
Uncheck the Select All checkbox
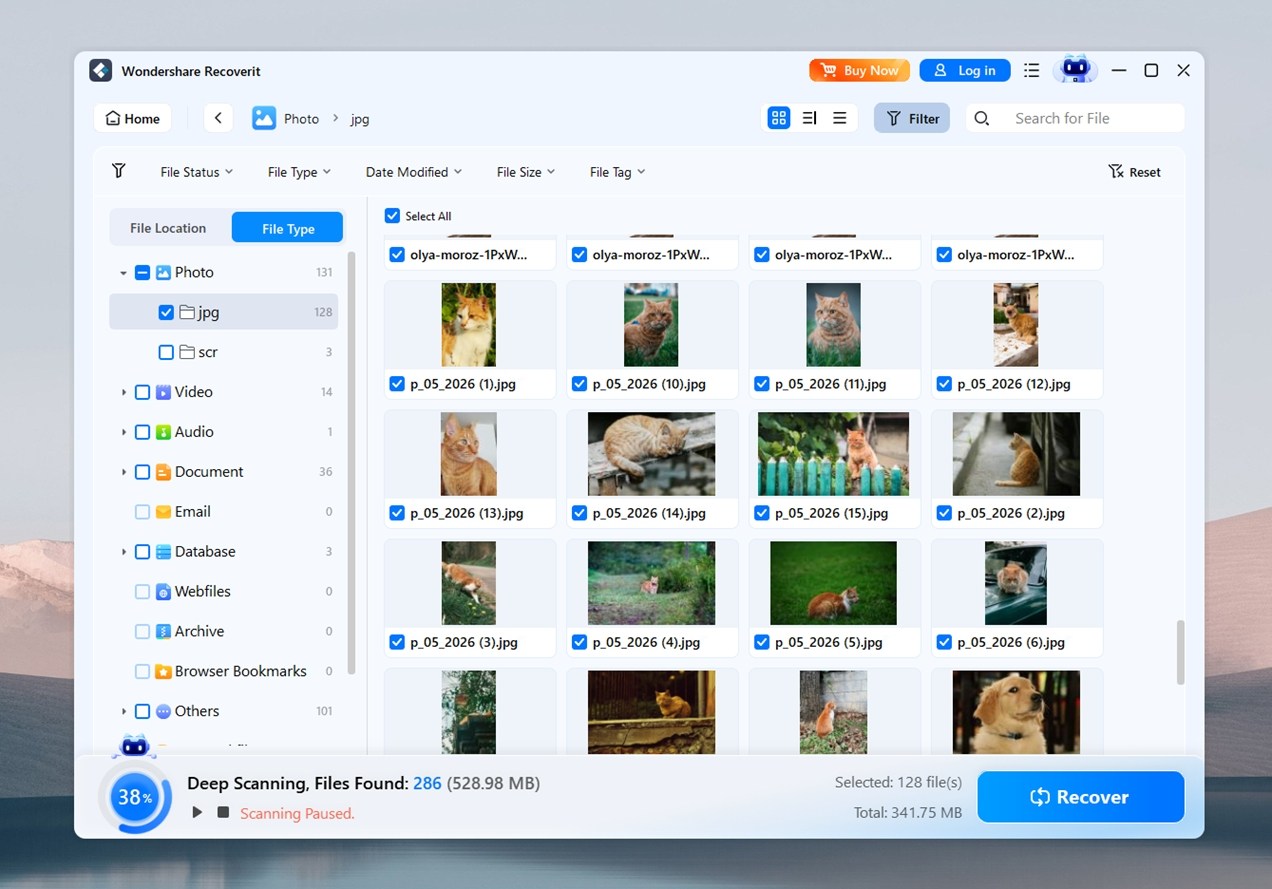392,216
